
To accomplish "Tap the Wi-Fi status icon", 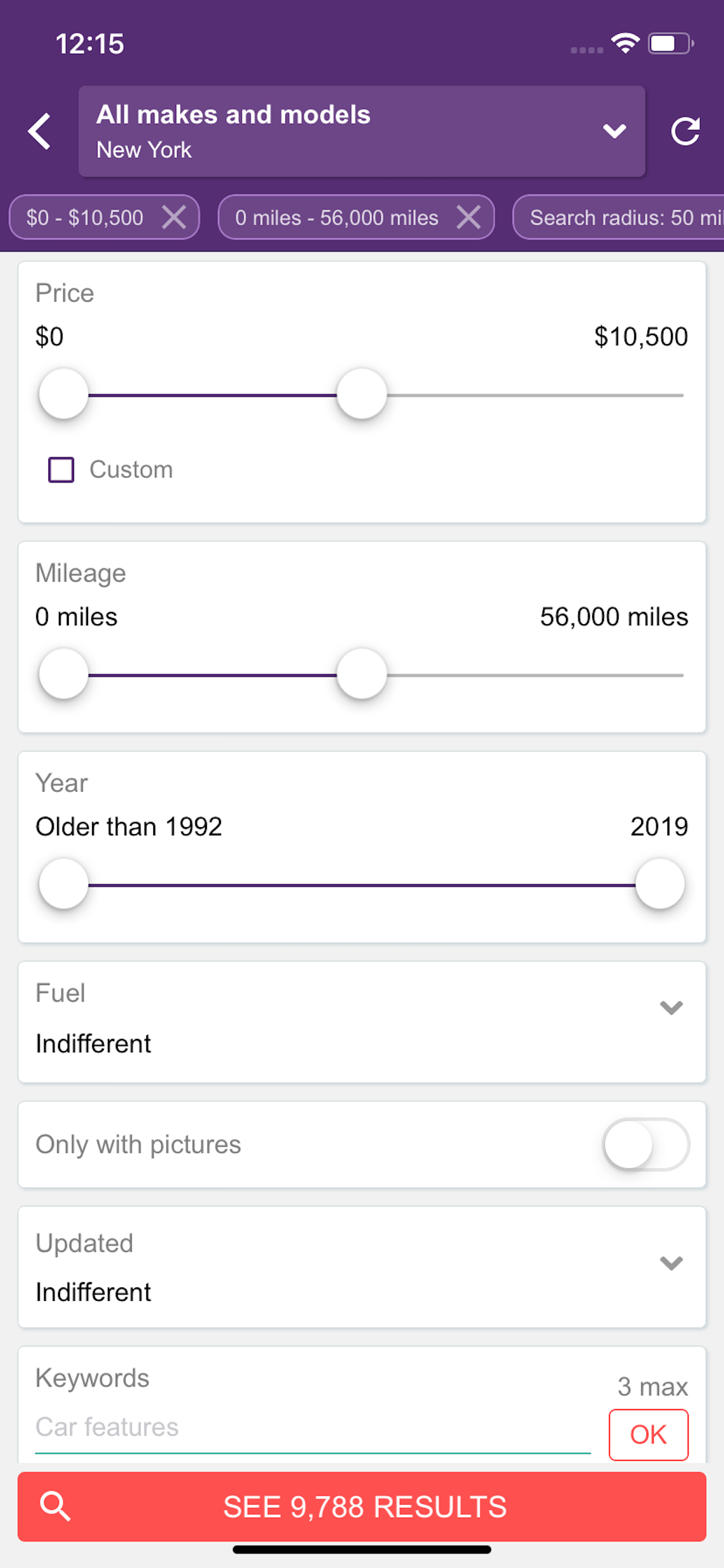I will (625, 43).
